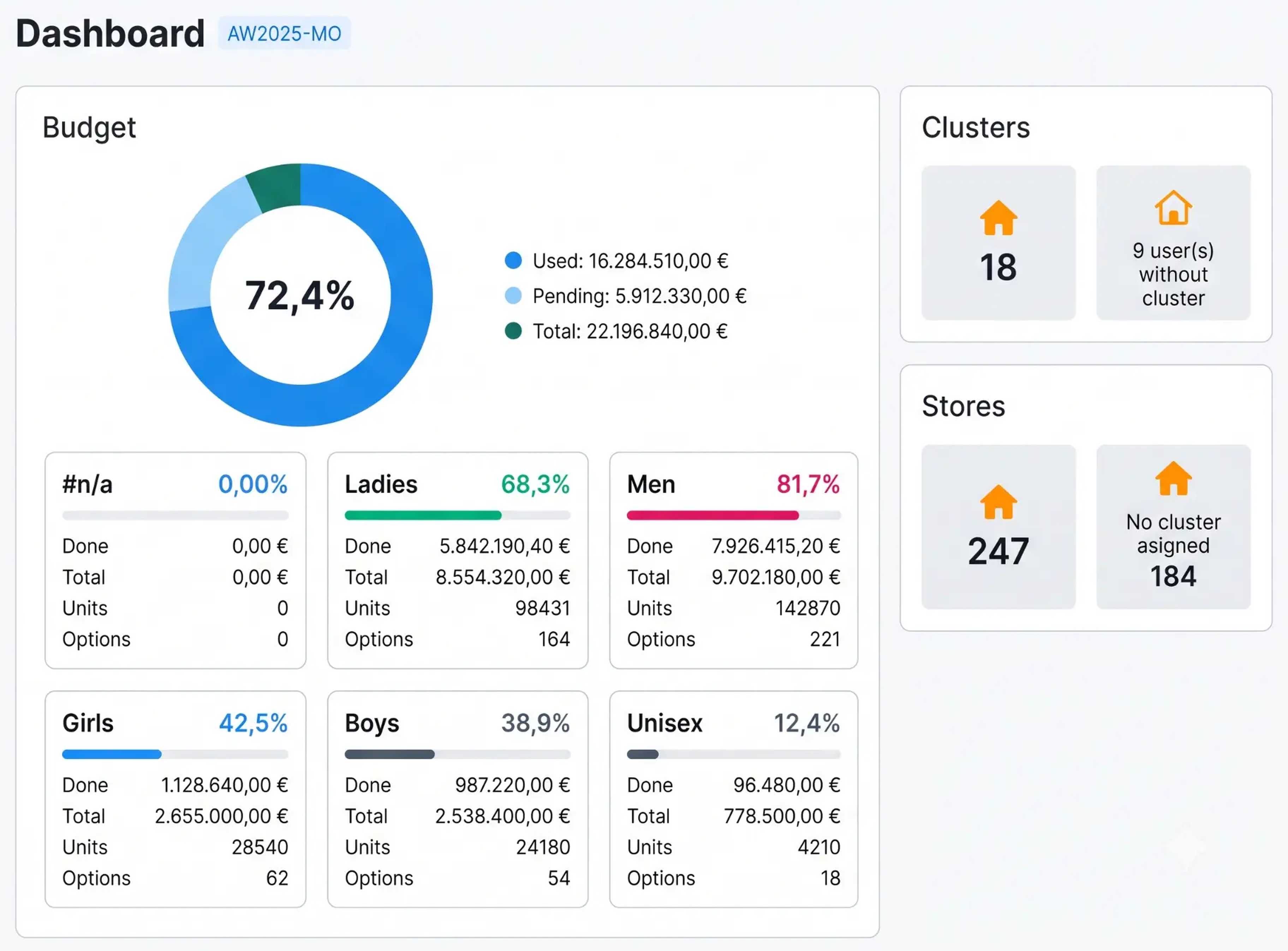
Task: Select the Unisex card title
Action: 665,723
